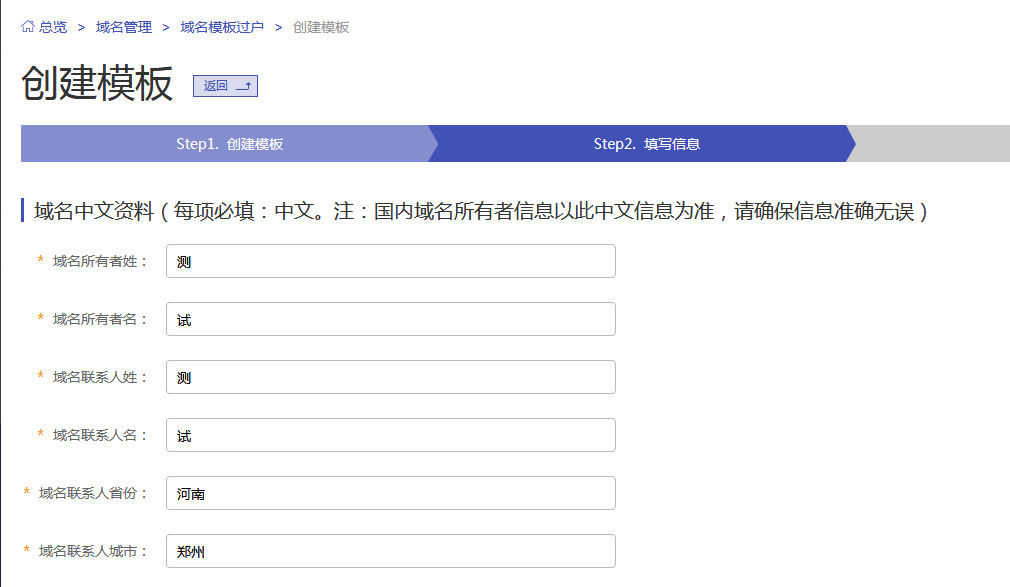
Task: Click the 域名联系人省份 field label
Action: pyautogui.click(x=93, y=493)
